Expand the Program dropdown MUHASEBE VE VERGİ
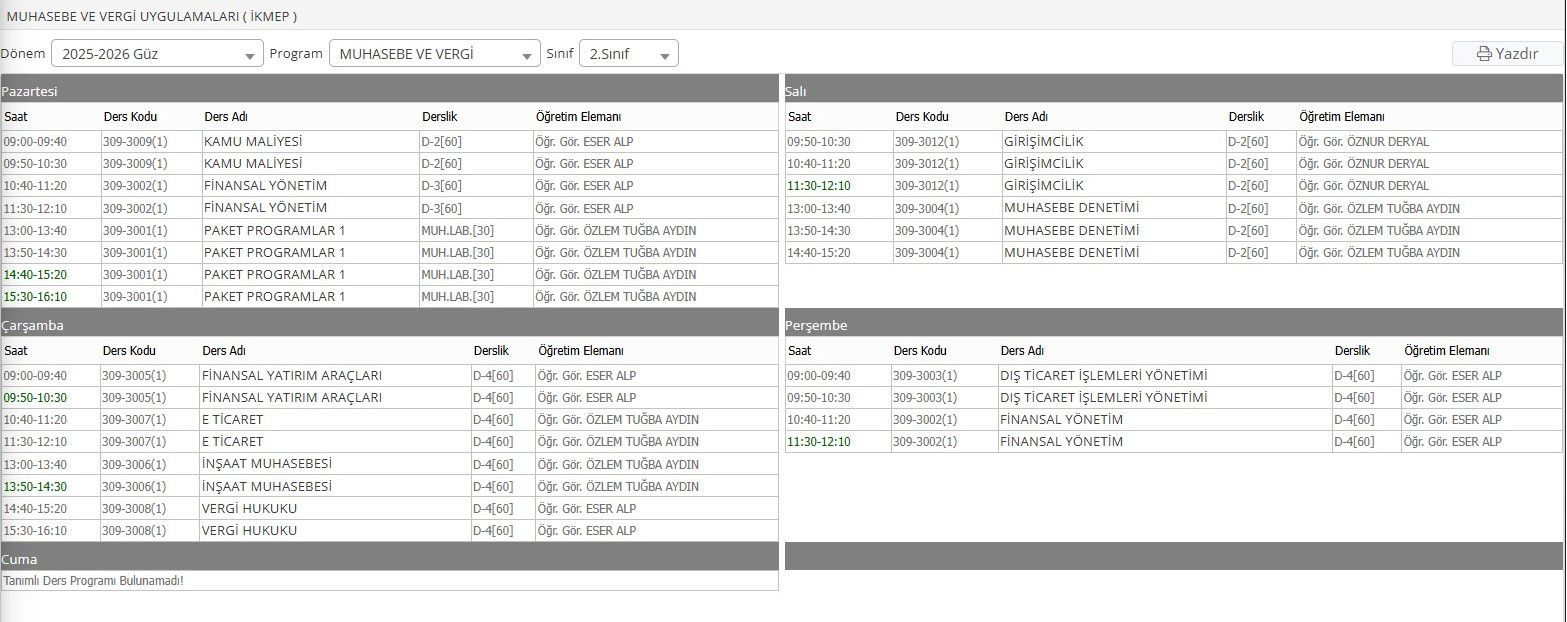Viewport: 1567px width, 622px height. (x=435, y=54)
